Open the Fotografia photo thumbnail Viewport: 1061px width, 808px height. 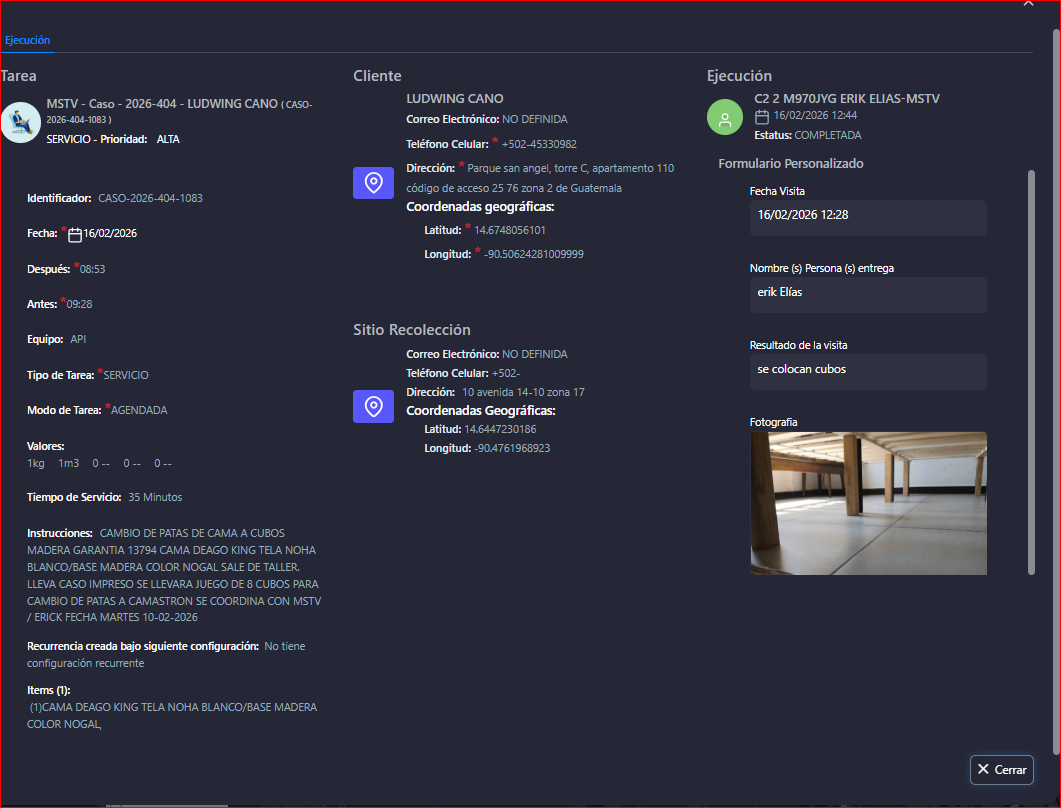point(867,503)
